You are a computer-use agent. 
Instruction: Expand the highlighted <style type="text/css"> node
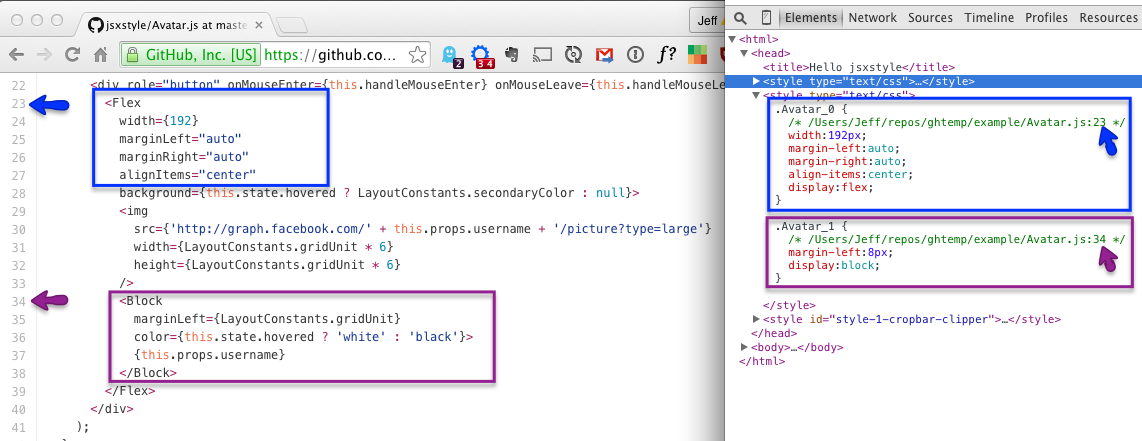(x=757, y=81)
